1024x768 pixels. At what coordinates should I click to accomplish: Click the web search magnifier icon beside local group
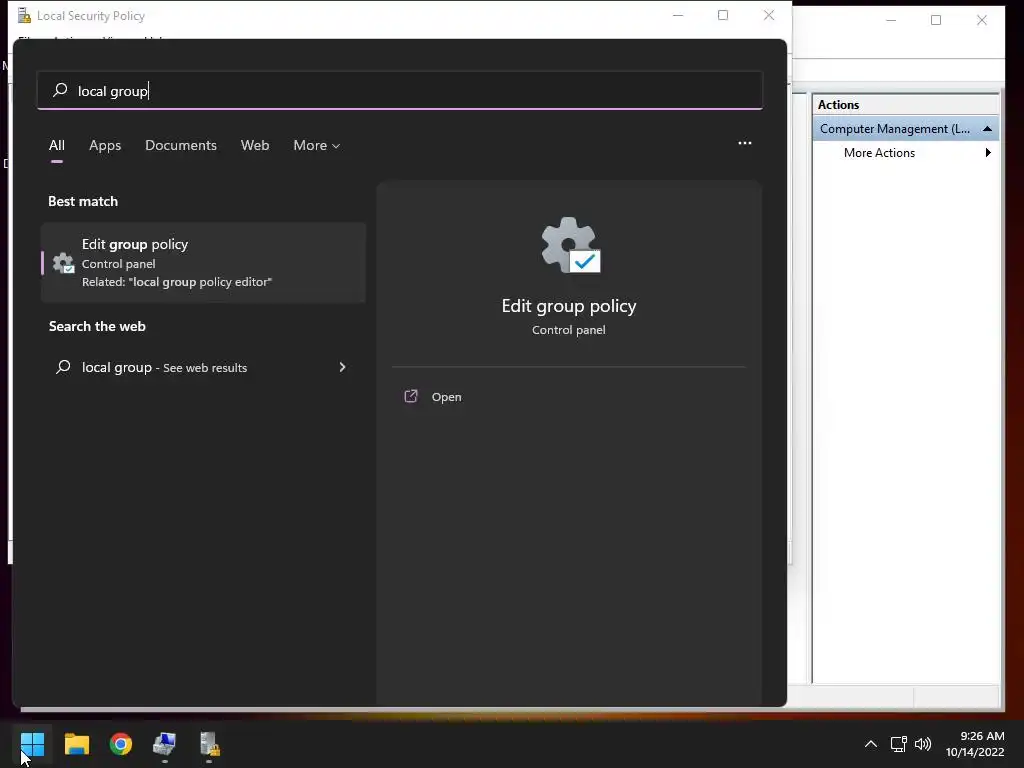pyautogui.click(x=63, y=367)
